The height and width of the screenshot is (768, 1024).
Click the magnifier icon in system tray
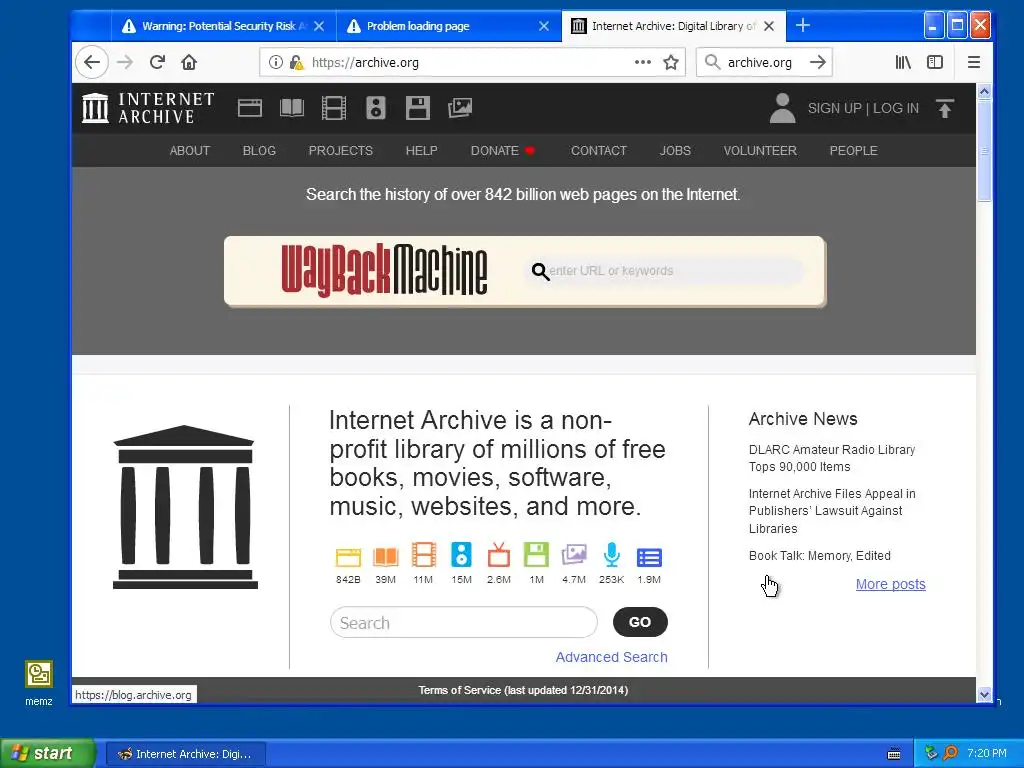pos(950,753)
